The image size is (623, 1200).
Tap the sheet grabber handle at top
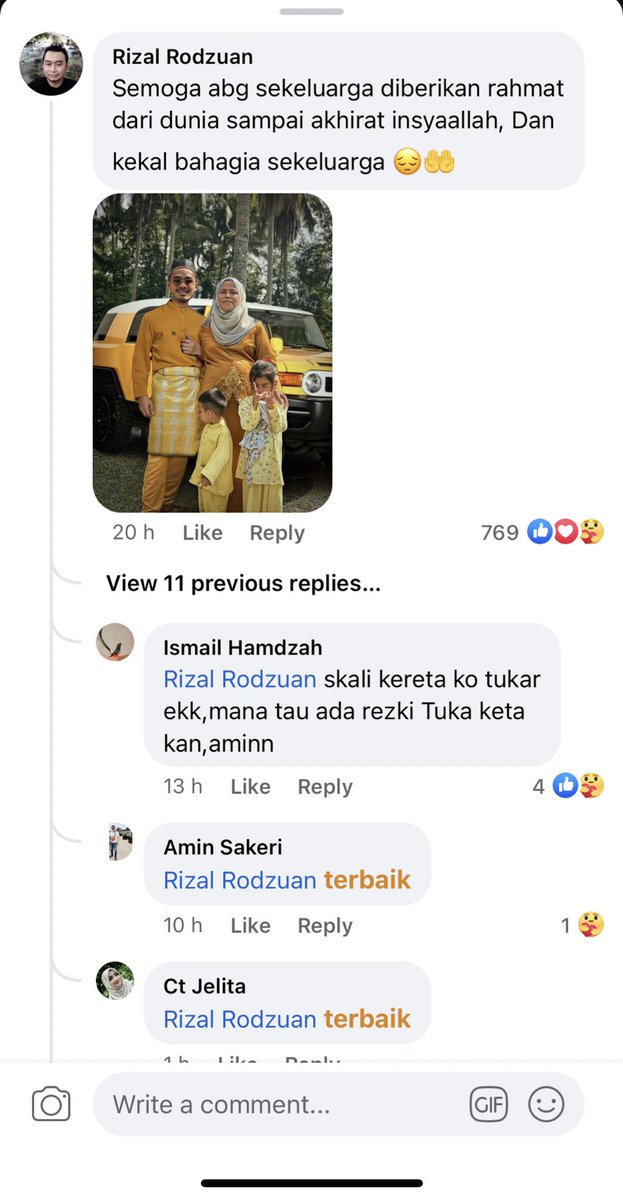pos(311,11)
